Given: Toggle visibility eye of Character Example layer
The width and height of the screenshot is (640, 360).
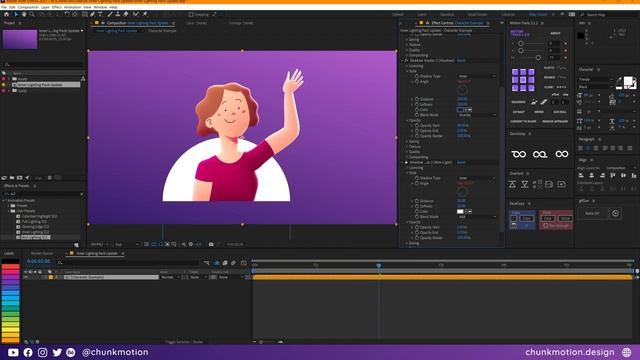Looking at the screenshot, I should coord(26,277).
